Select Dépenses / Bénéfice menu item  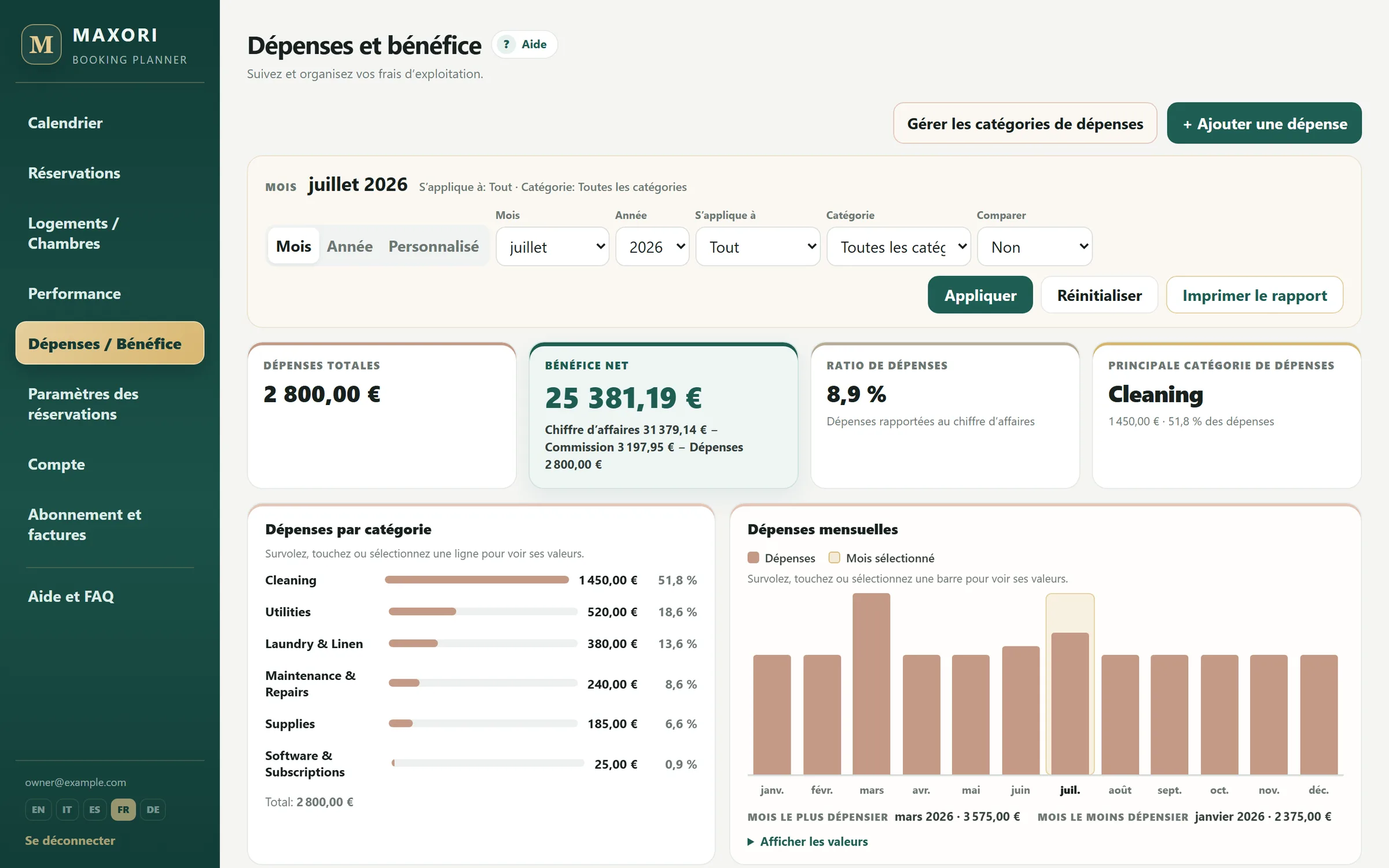coord(110,343)
